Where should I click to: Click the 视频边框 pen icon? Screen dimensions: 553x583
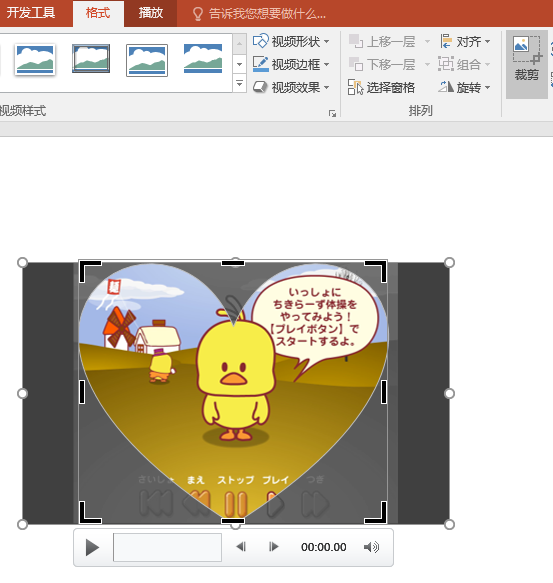click(x=260, y=64)
